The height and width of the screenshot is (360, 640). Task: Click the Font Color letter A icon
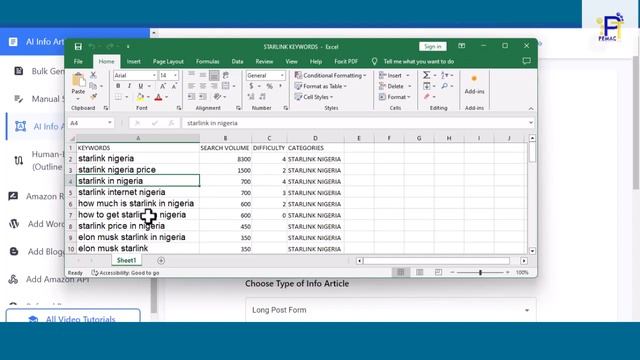(158, 97)
